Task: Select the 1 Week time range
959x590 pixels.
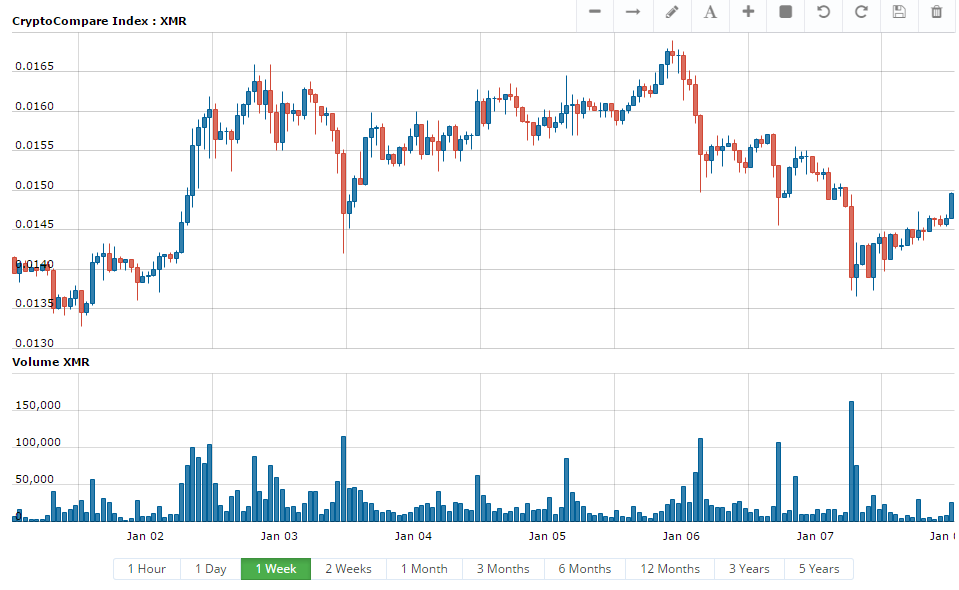Action: point(275,569)
